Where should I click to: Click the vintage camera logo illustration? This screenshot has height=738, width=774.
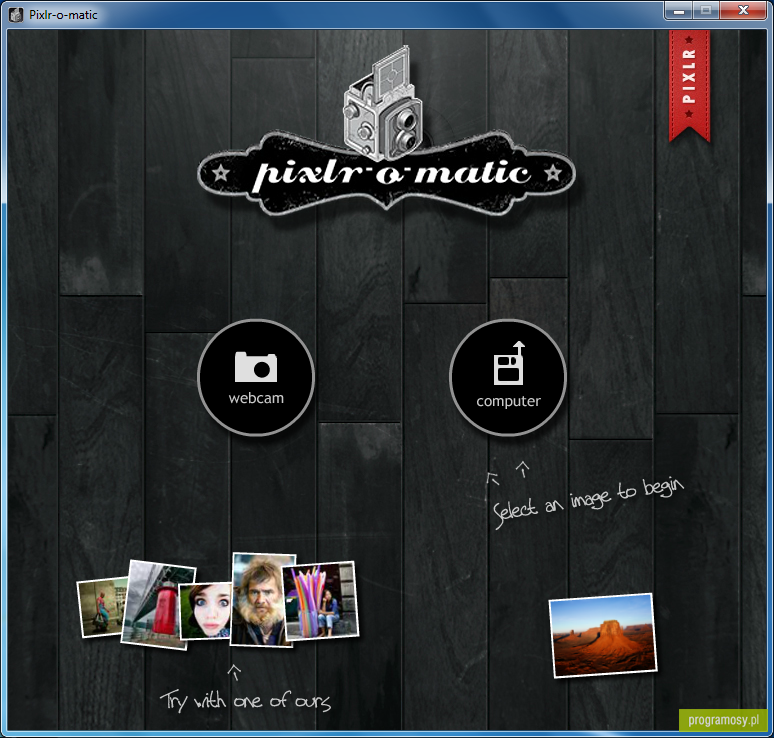click(383, 103)
